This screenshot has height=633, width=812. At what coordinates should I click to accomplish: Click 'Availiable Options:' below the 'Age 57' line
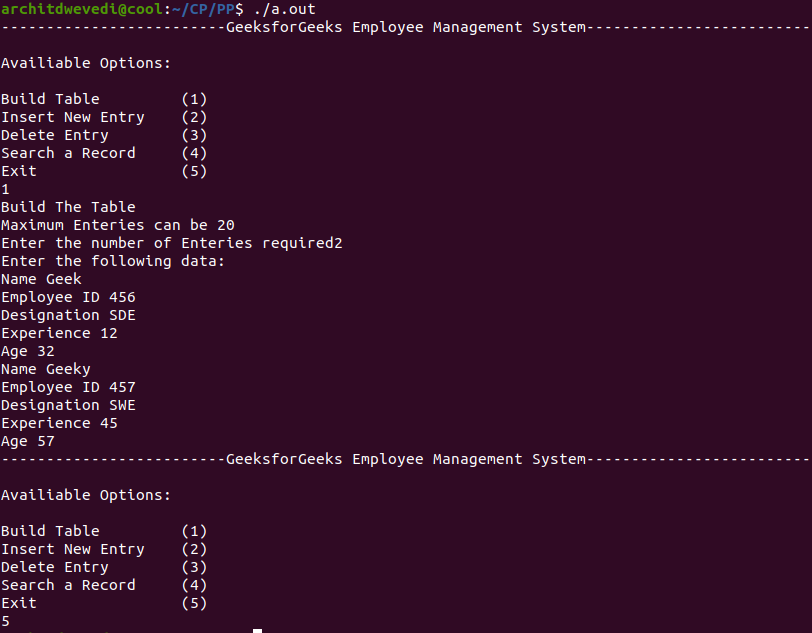pos(86,495)
